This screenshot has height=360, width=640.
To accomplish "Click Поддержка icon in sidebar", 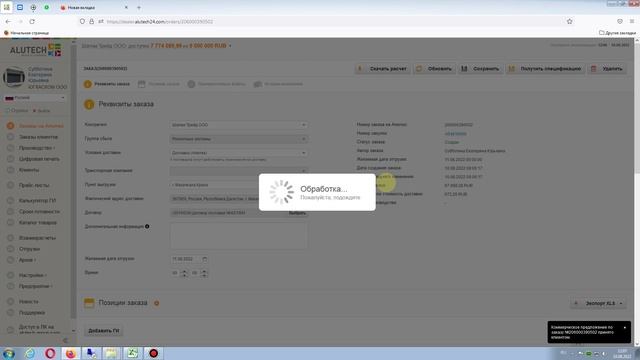I will pyautogui.click(x=11, y=313).
